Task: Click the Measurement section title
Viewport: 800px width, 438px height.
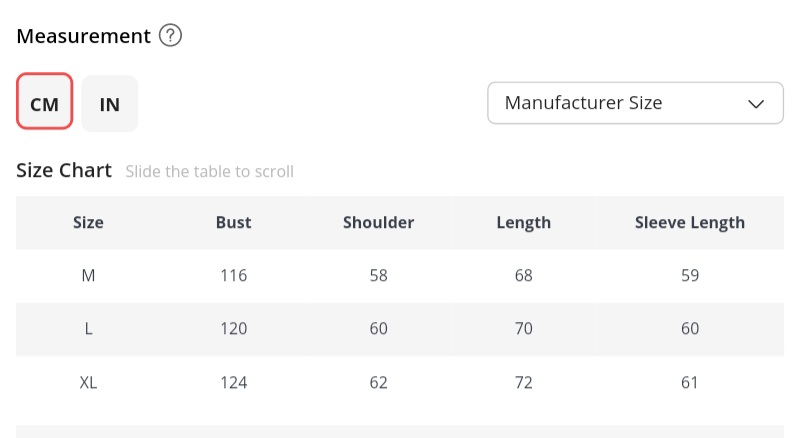Action: (x=83, y=36)
